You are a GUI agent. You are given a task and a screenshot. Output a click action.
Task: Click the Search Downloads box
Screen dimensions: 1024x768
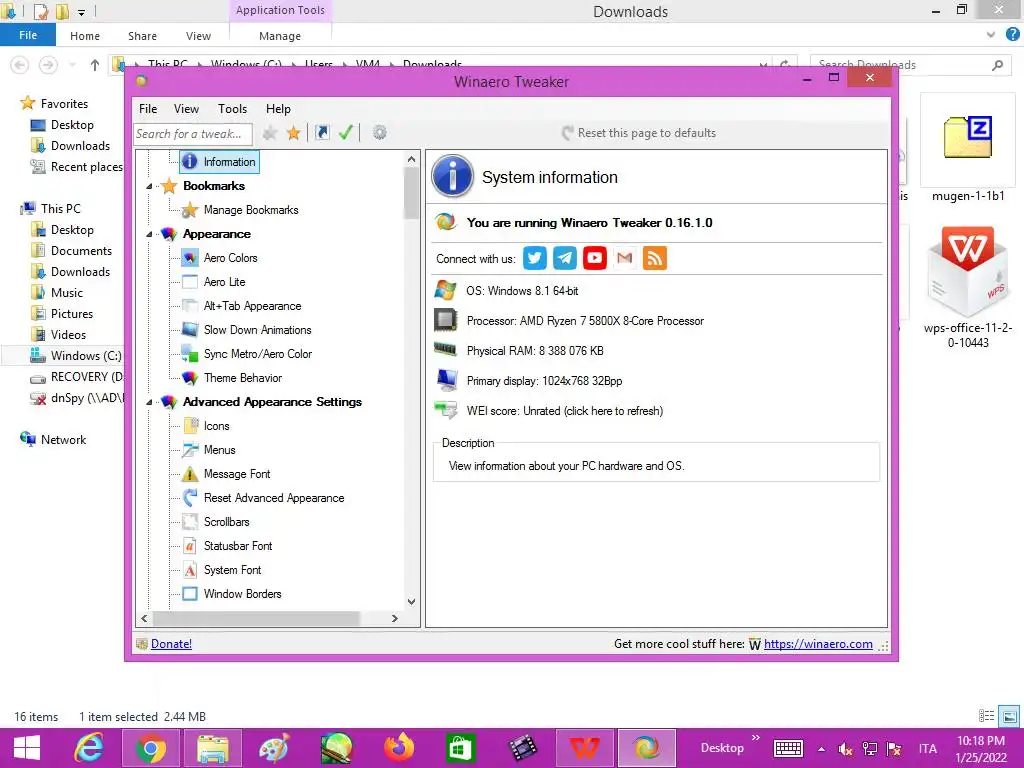tap(908, 65)
